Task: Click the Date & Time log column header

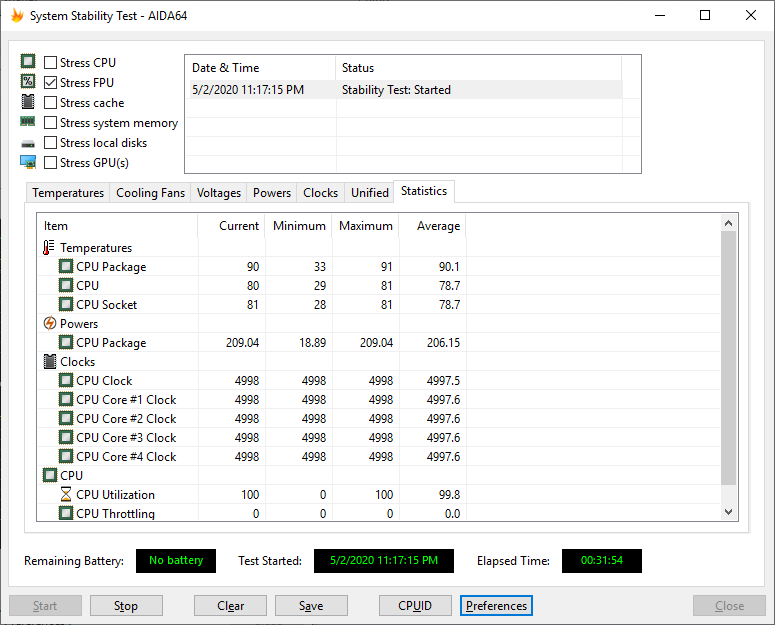Action: (260, 68)
